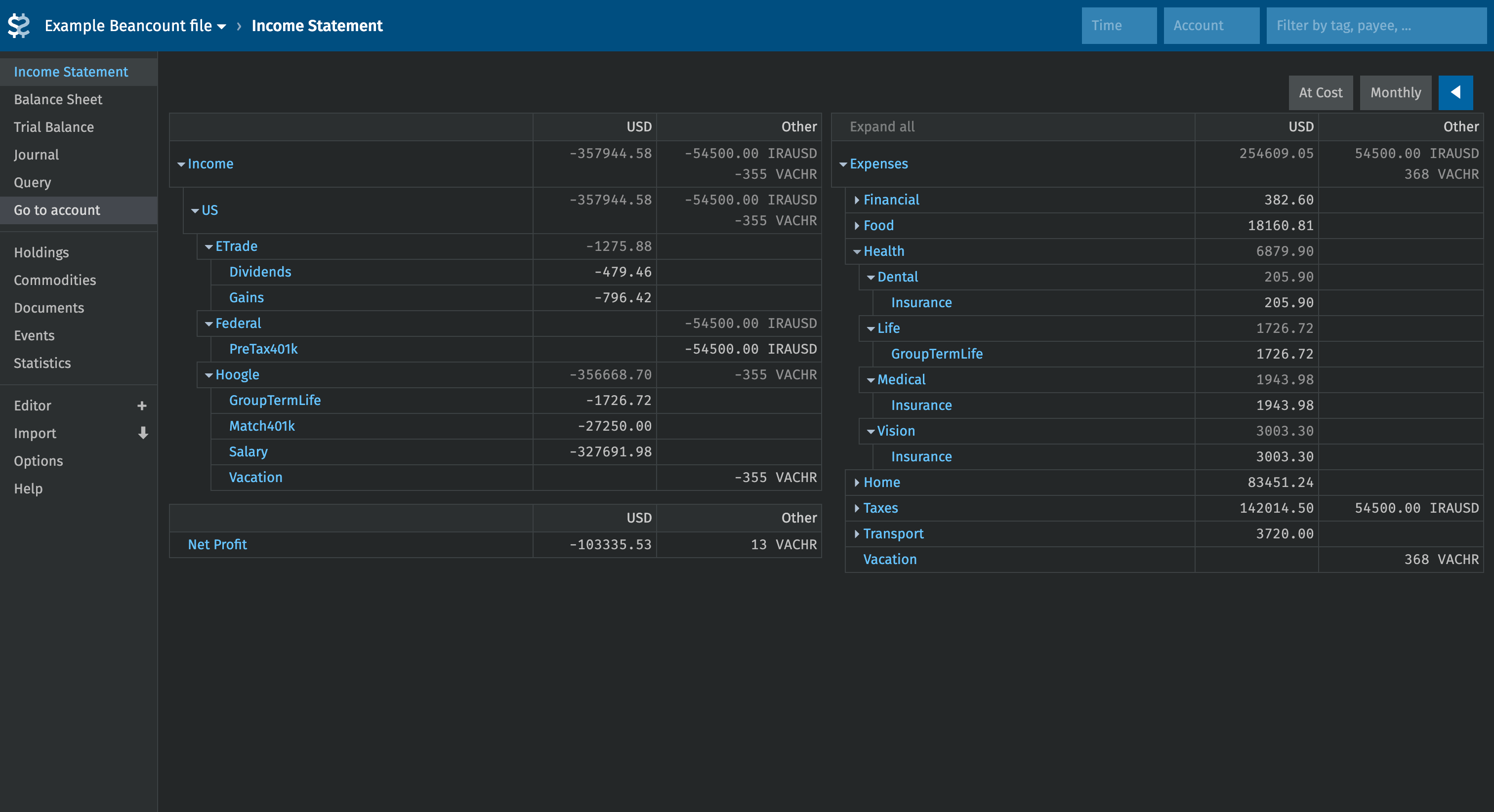The image size is (1494, 812).
Task: Collapse the Income tree node
Action: tap(181, 164)
